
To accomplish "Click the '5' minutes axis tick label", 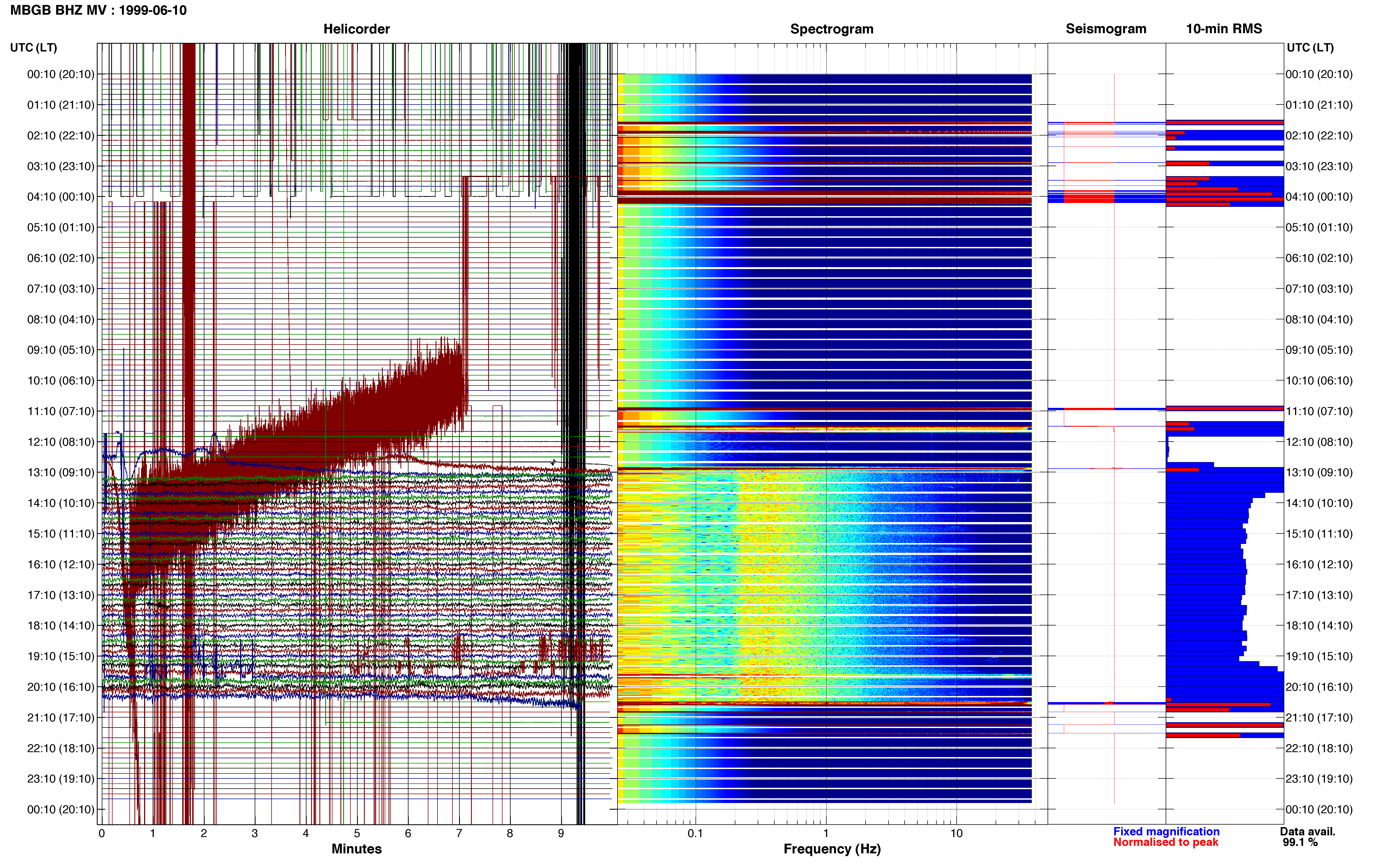I will point(356,833).
